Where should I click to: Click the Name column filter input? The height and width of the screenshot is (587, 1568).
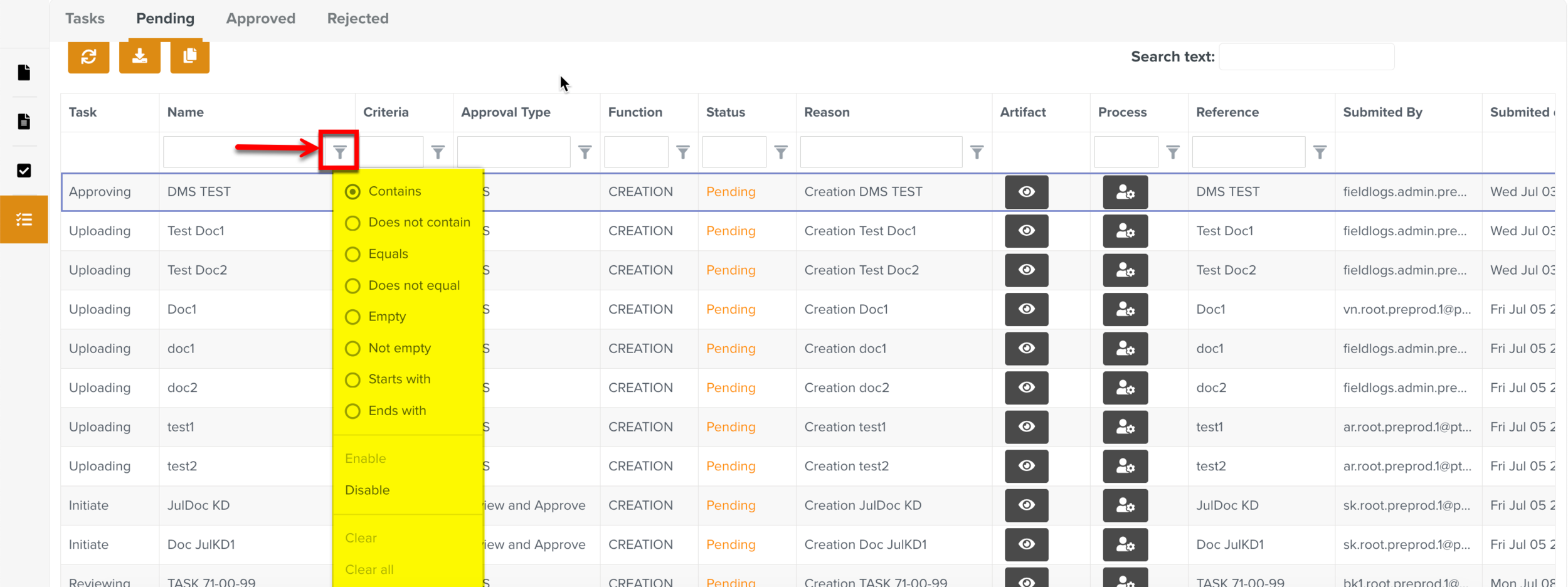pos(243,152)
